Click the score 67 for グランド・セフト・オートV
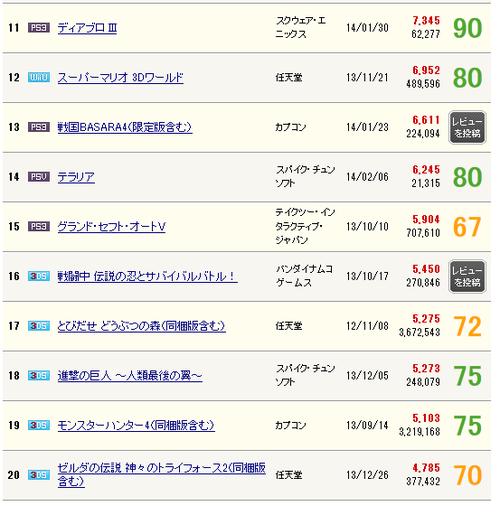 [x=467, y=227]
